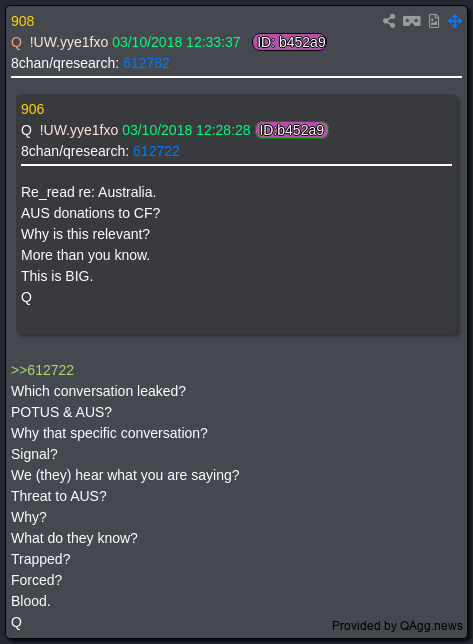
Task: Click the image file export icon
Action: click(434, 21)
